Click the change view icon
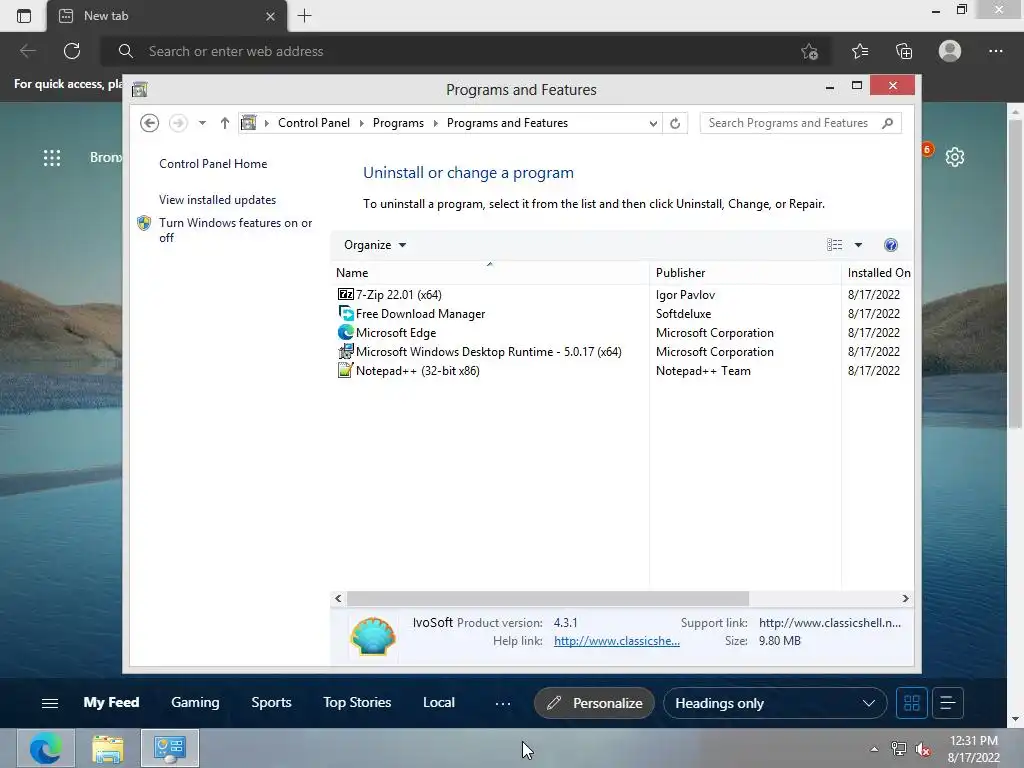The width and height of the screenshot is (1024, 768). (835, 245)
